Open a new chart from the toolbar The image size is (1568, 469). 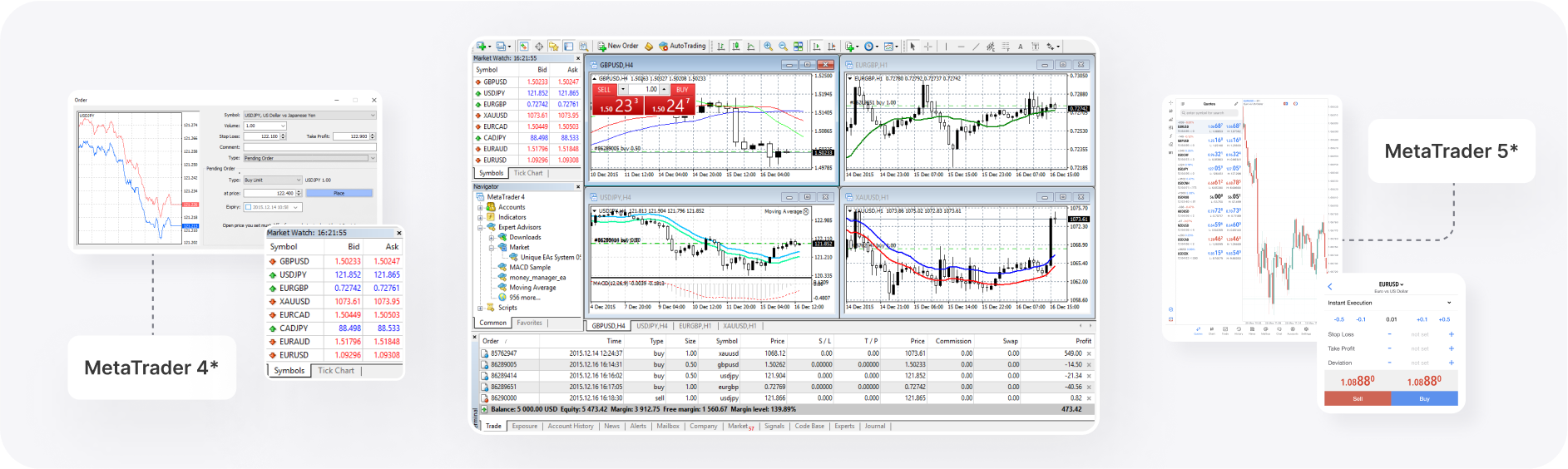[x=481, y=46]
